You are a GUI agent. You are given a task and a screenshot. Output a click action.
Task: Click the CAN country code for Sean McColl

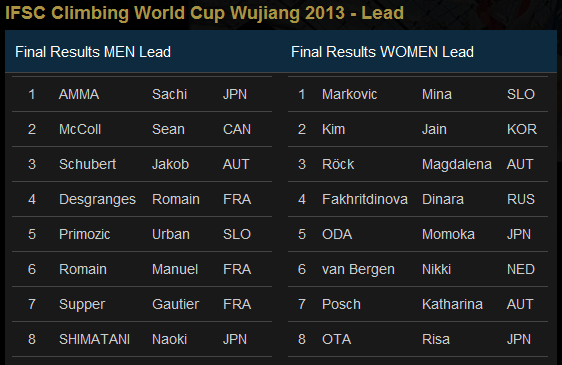coord(237,129)
